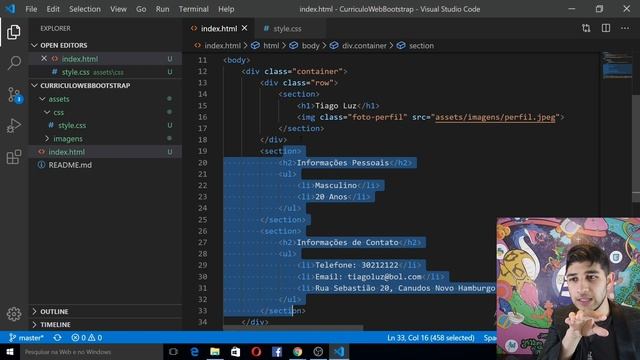This screenshot has height=360, width=640.
Task: Open the Help menu
Action: click(226, 9)
